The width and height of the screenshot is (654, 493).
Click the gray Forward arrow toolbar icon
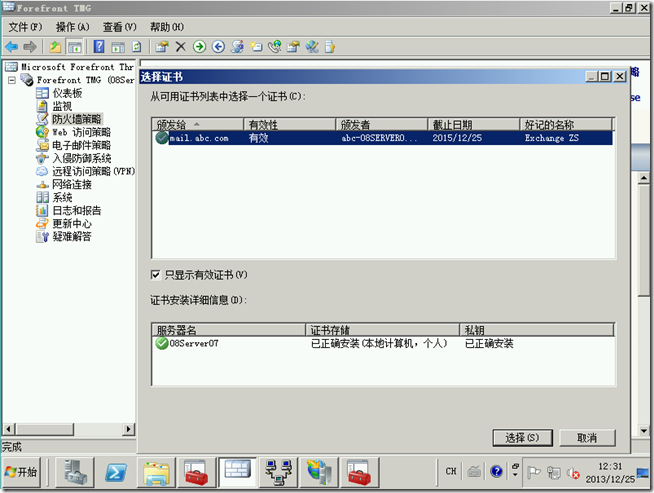[x=30, y=47]
